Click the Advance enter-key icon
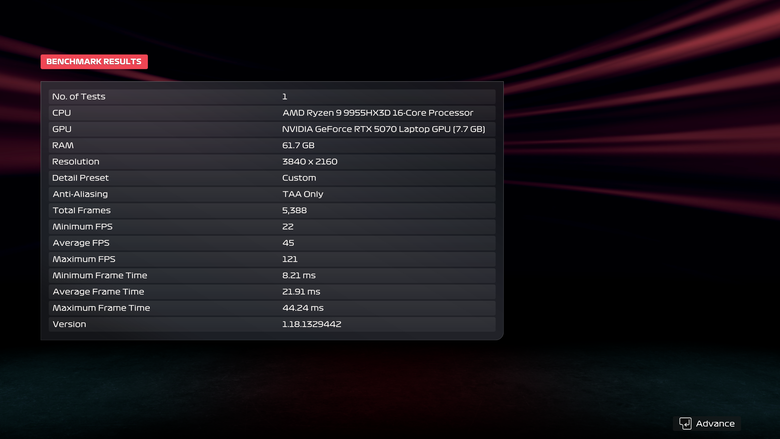 [685, 424]
